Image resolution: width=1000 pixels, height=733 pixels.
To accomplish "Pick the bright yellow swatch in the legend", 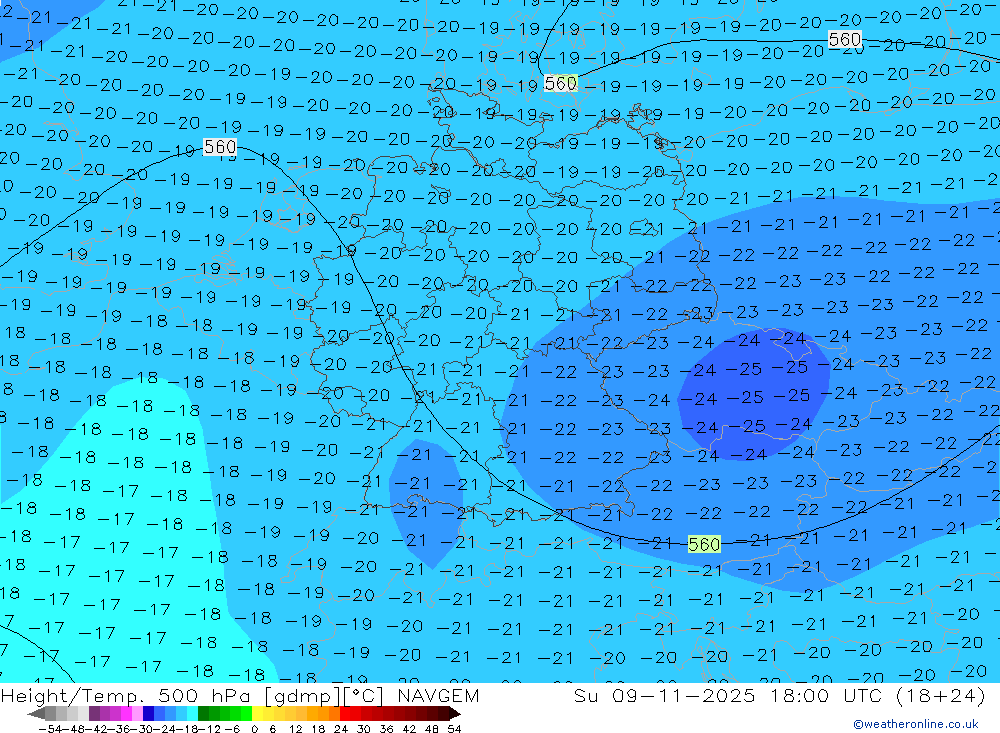I will pyautogui.click(x=258, y=713).
